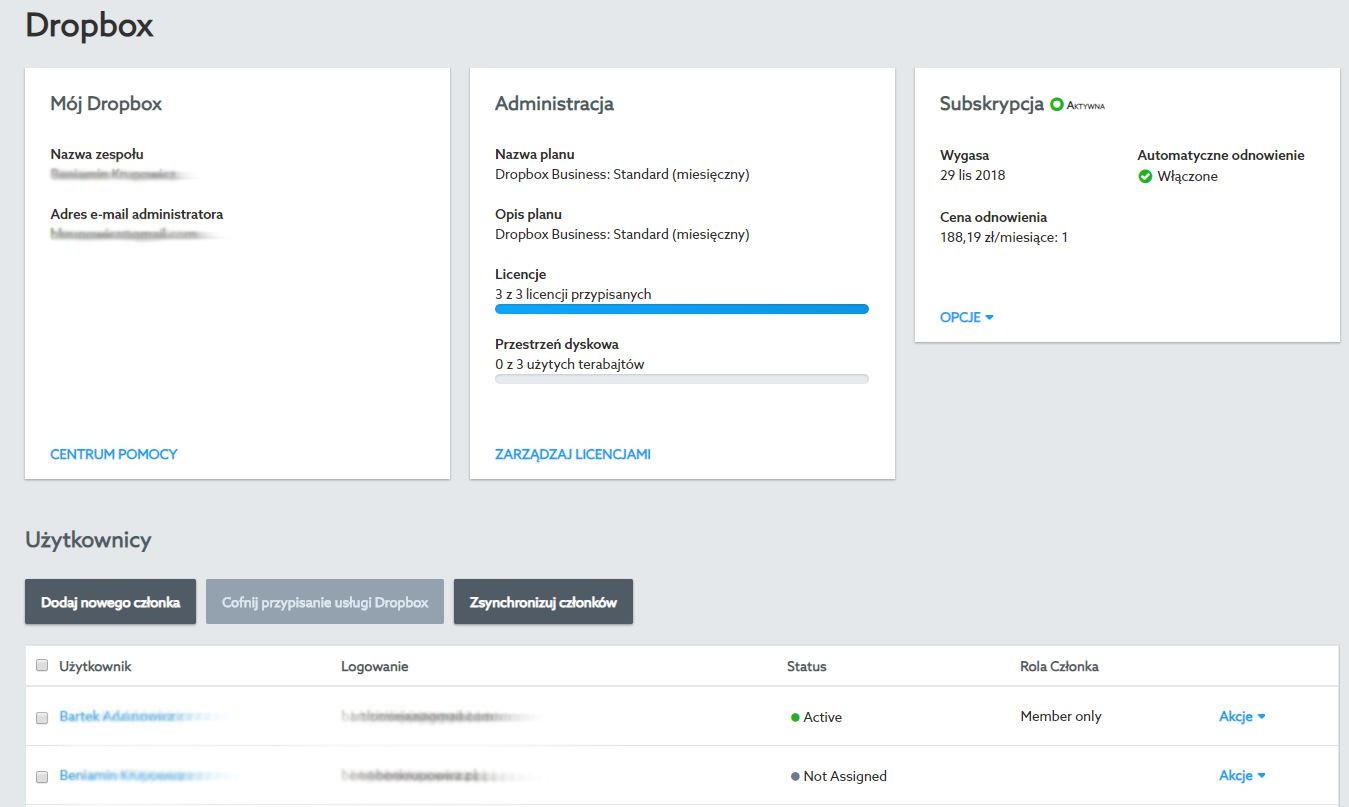Click the Administracja card title
The image size is (1349, 807).
554,104
